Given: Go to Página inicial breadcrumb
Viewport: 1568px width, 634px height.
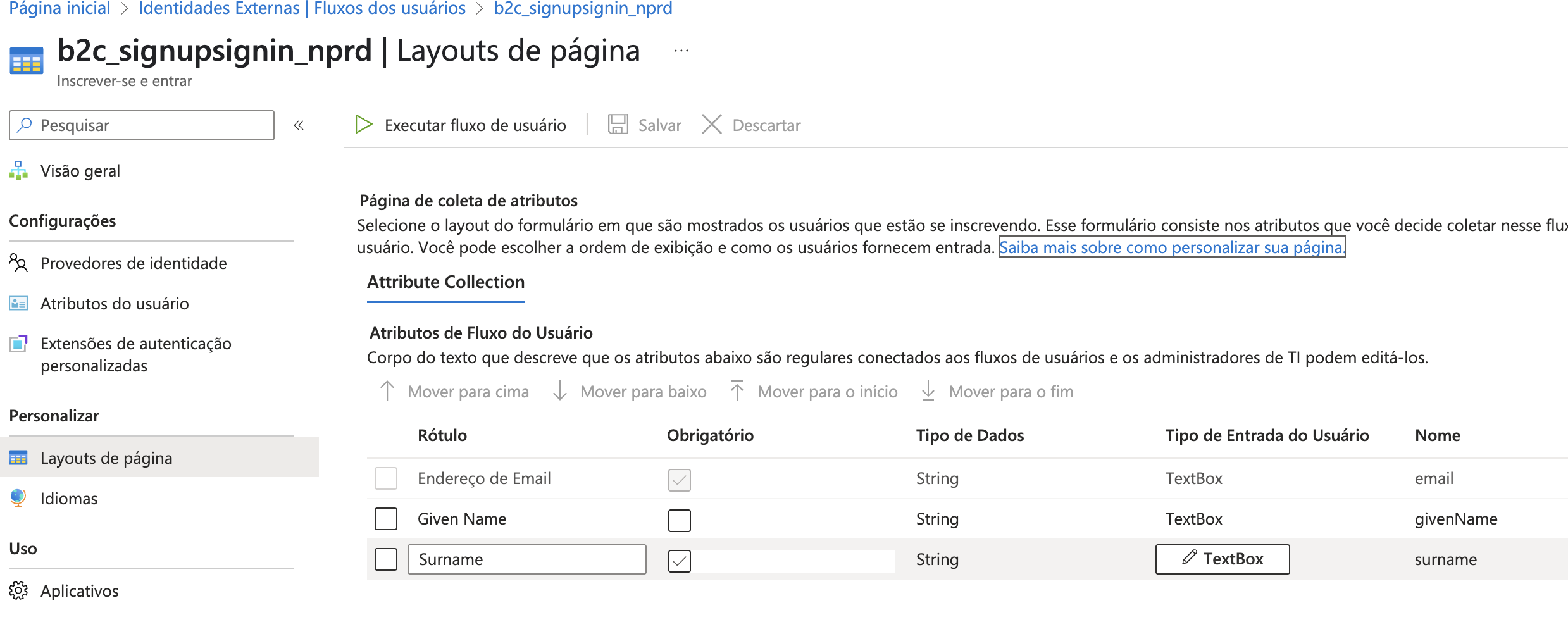Looking at the screenshot, I should 59,8.
